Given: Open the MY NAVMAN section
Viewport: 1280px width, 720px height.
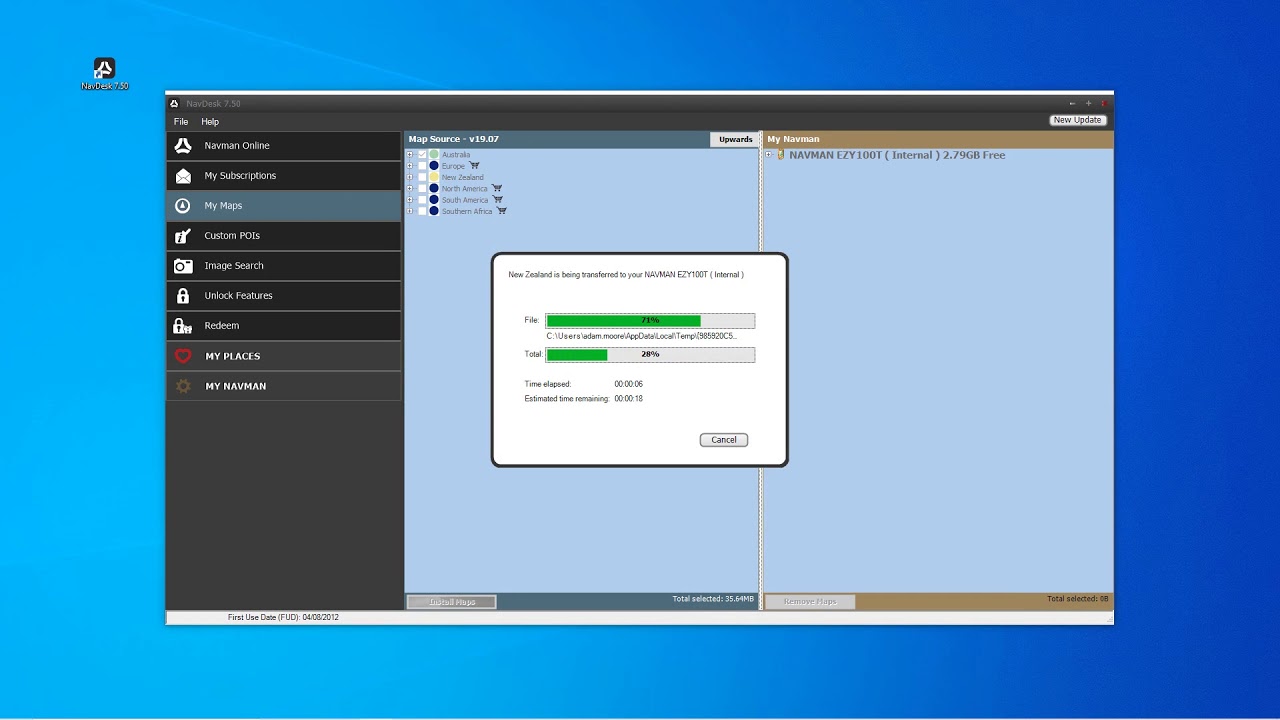Looking at the screenshot, I should [x=284, y=386].
